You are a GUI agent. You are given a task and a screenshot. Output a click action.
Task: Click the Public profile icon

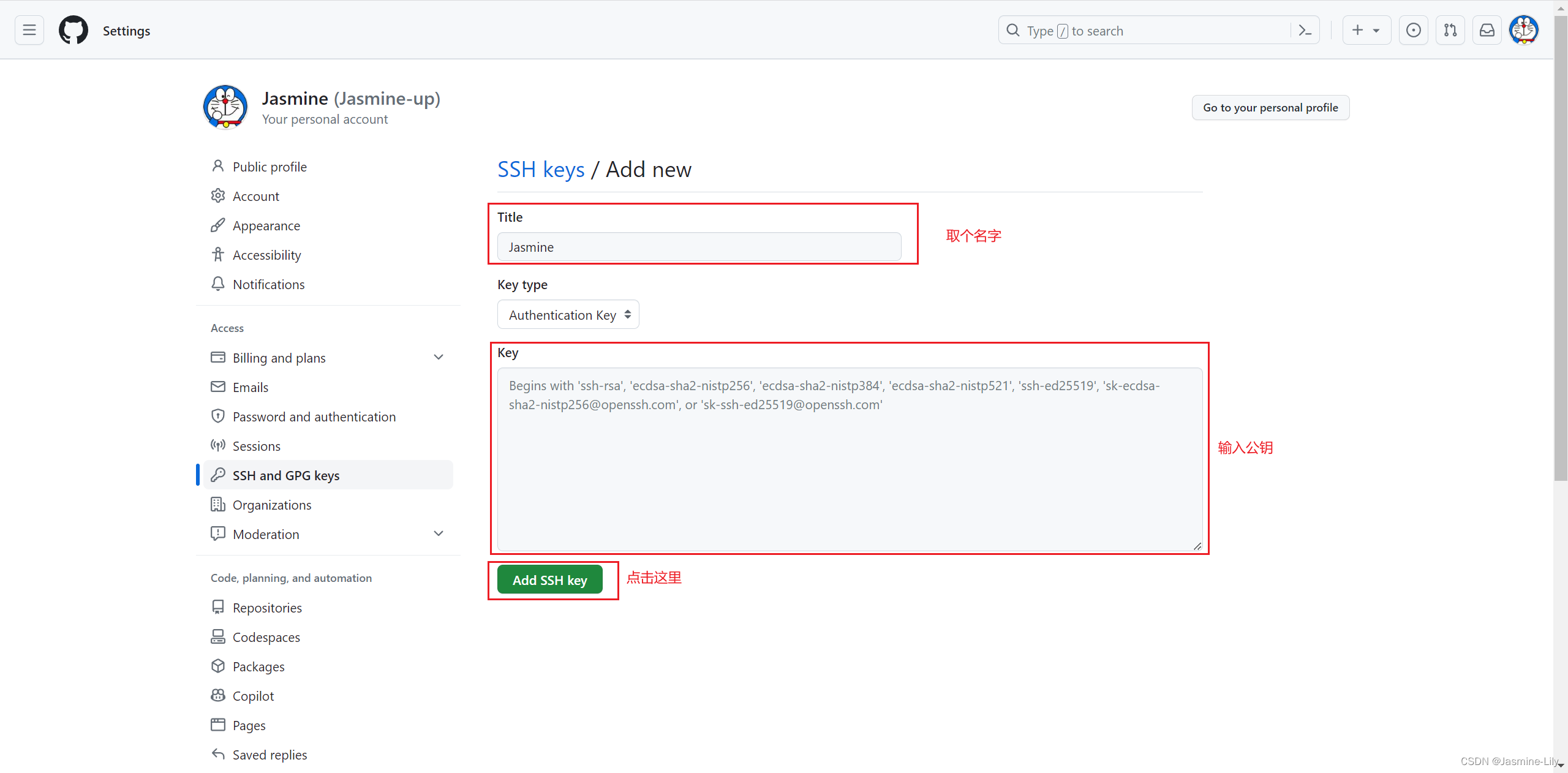coord(218,166)
